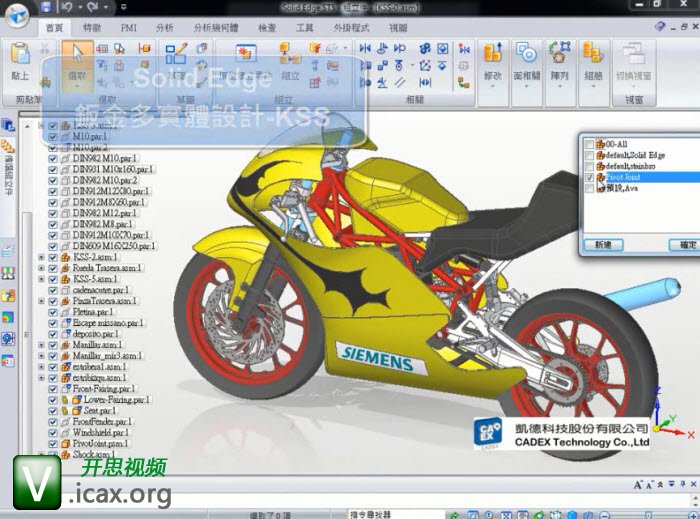
Task: Open the Add-ins (外掛程式) tab
Action: pos(351,28)
